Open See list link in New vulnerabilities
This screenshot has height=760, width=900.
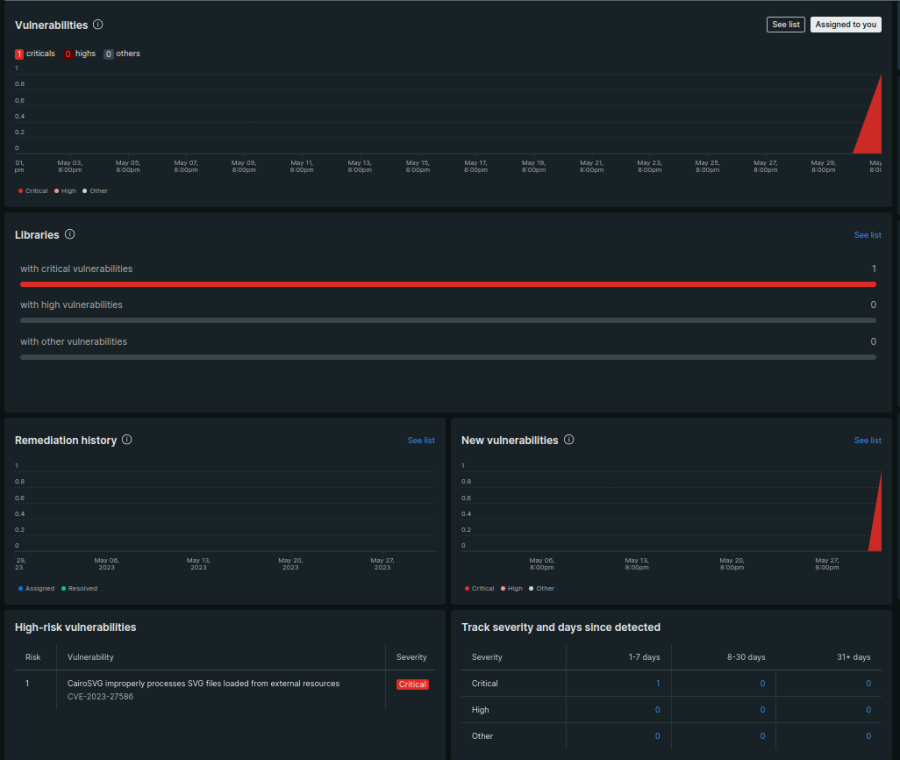coord(867,440)
